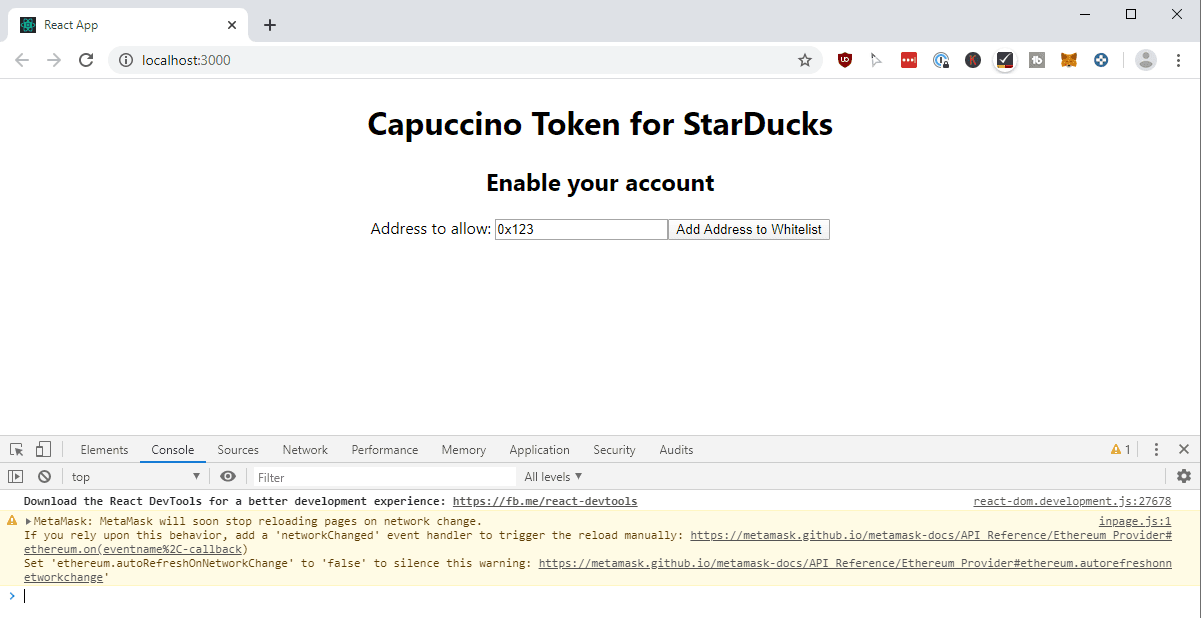The width and height of the screenshot is (1201, 618).
Task: Click the 'Address to allow' input field
Action: click(x=581, y=230)
